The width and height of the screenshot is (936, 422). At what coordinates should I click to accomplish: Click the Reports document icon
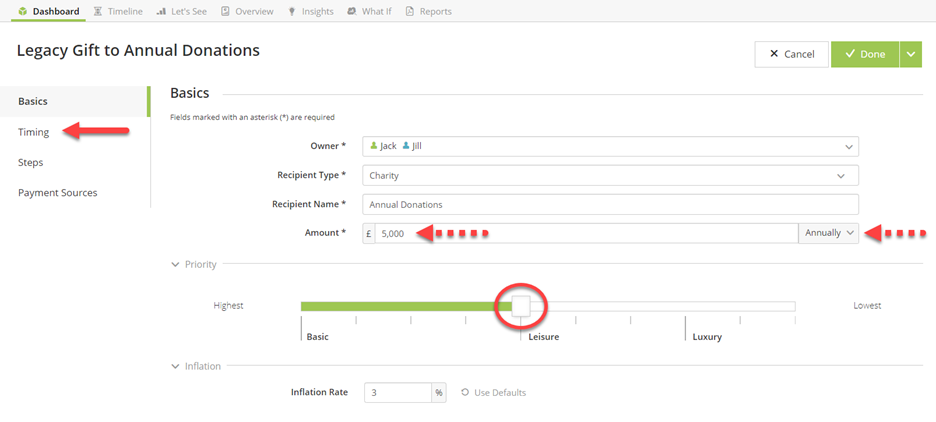pyautogui.click(x=410, y=11)
